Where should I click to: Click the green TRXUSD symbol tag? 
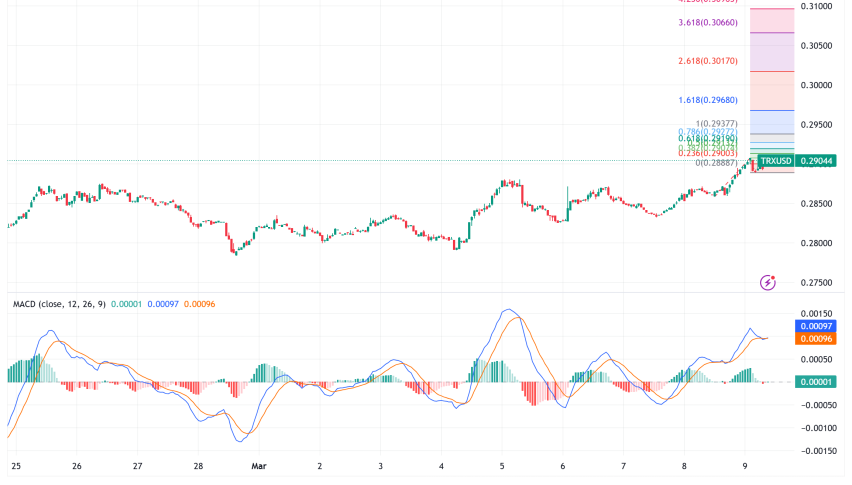coord(776,161)
